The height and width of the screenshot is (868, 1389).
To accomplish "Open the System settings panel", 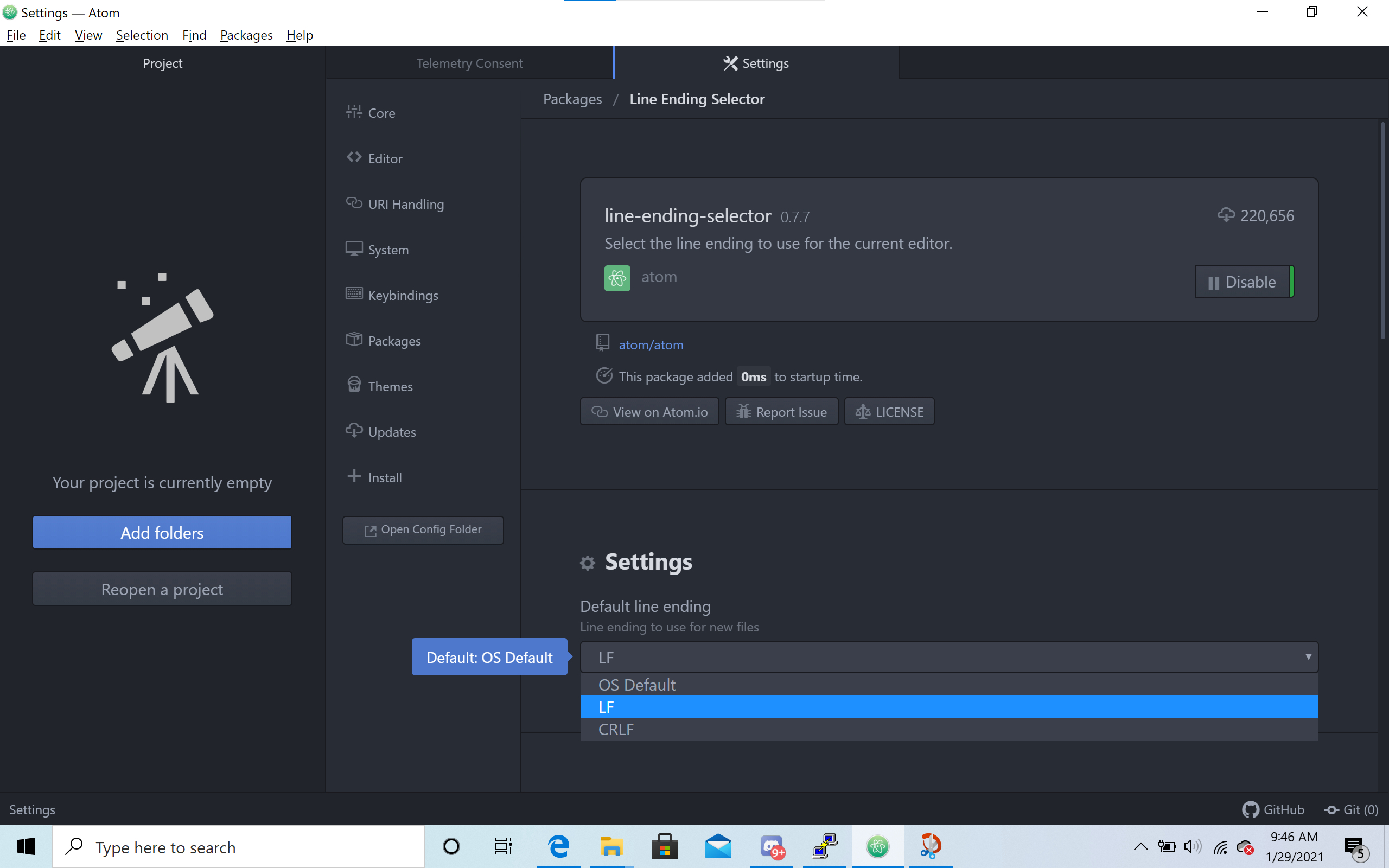I will coord(377,249).
